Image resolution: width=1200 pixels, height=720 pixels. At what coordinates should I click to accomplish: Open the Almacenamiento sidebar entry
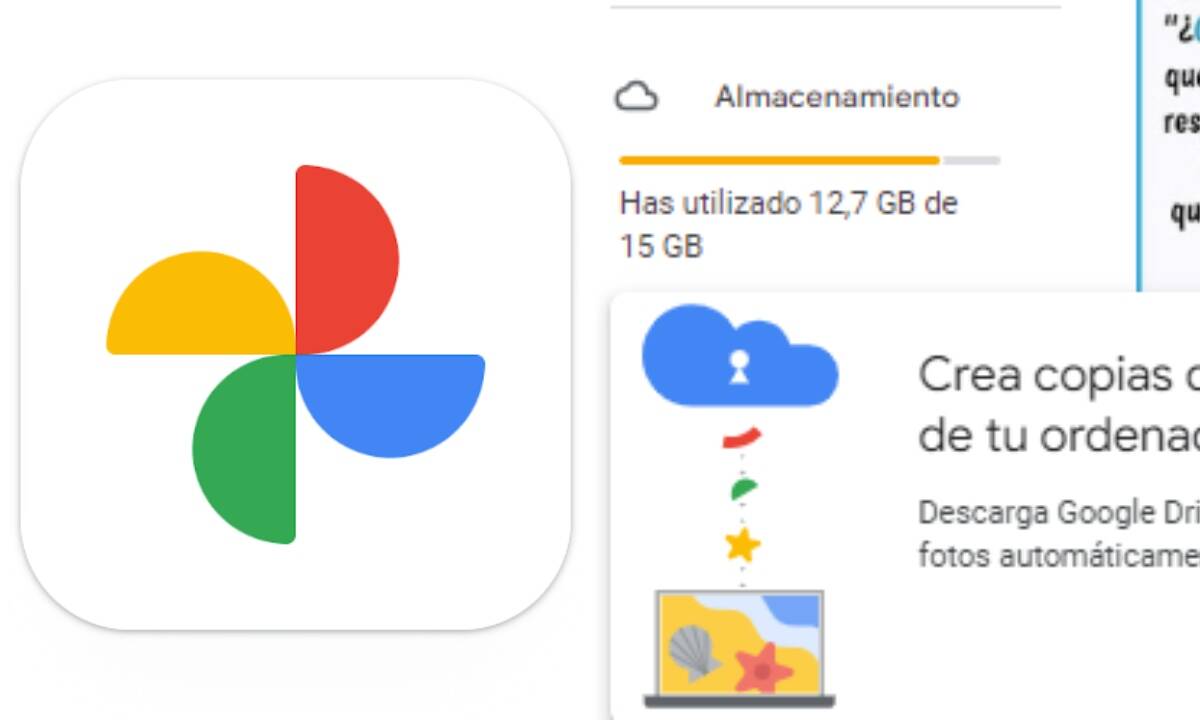(835, 97)
